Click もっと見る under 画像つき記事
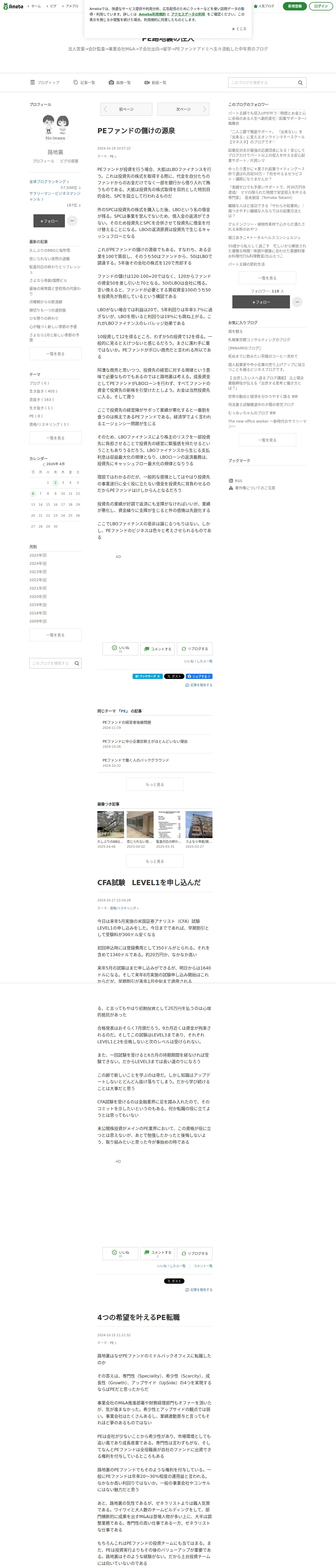The image size is (336, 1568). tap(155, 861)
